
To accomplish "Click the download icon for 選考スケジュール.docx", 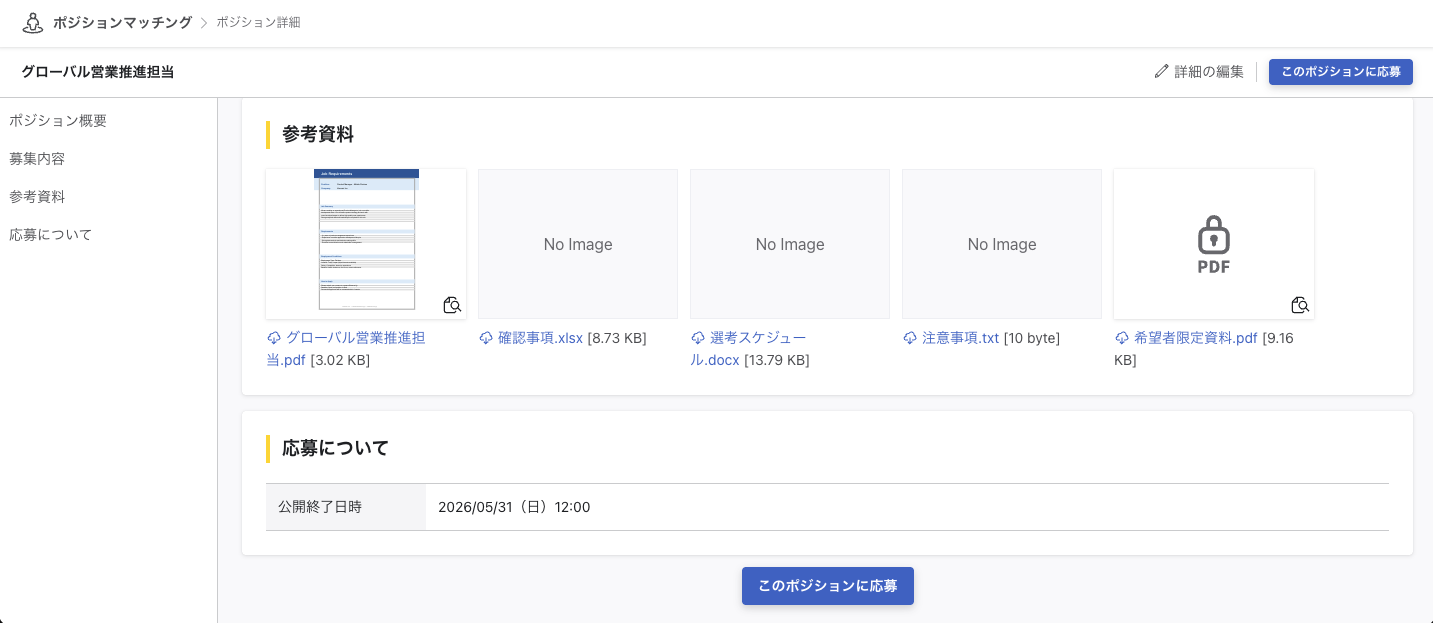I will (698, 338).
